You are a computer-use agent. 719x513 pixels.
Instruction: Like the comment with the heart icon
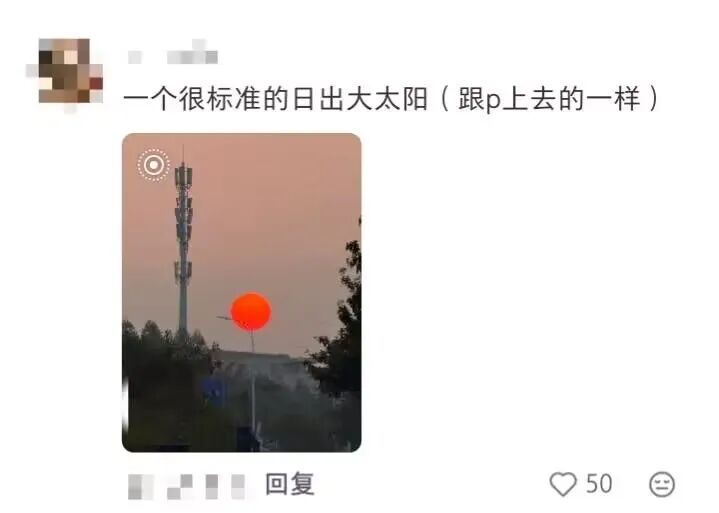click(x=563, y=484)
